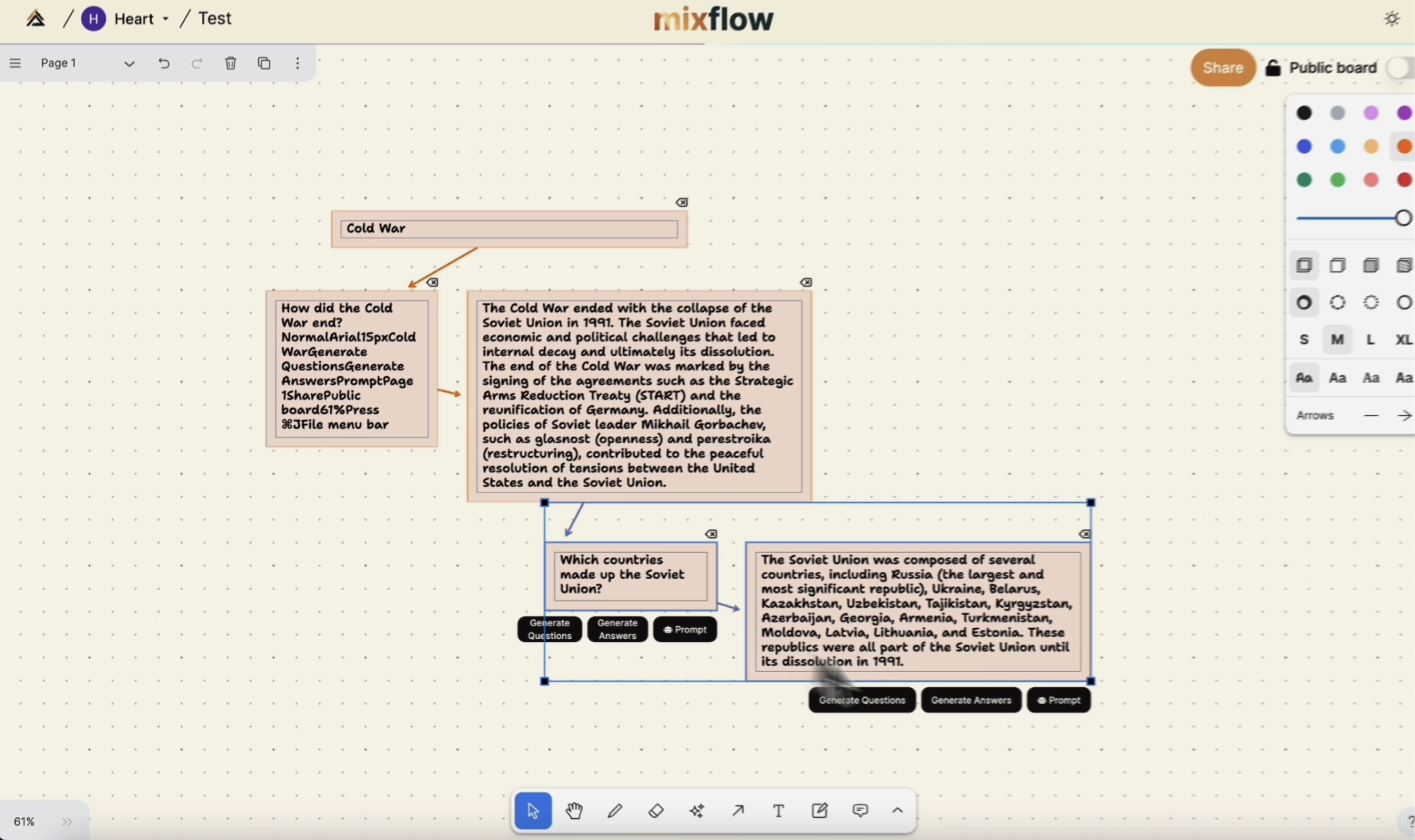
Task: Expand the Page 1 dropdown
Action: coord(129,63)
